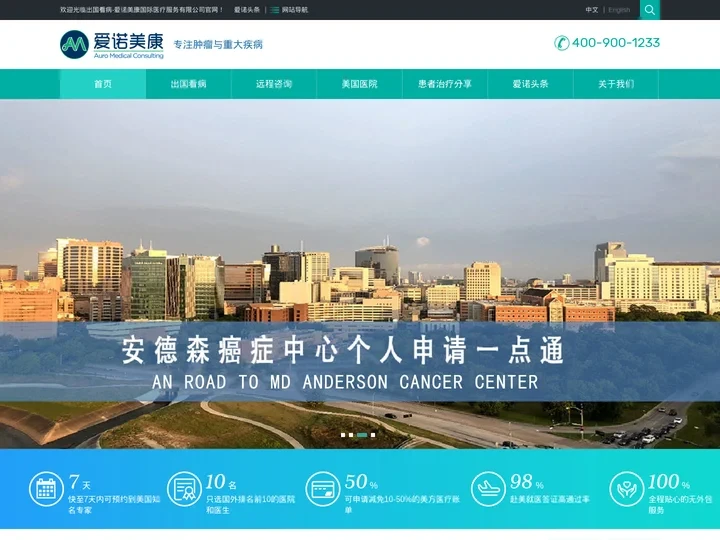Click the 专注肿瘤与重大疾病 slogan text
The height and width of the screenshot is (540, 720).
(x=218, y=45)
